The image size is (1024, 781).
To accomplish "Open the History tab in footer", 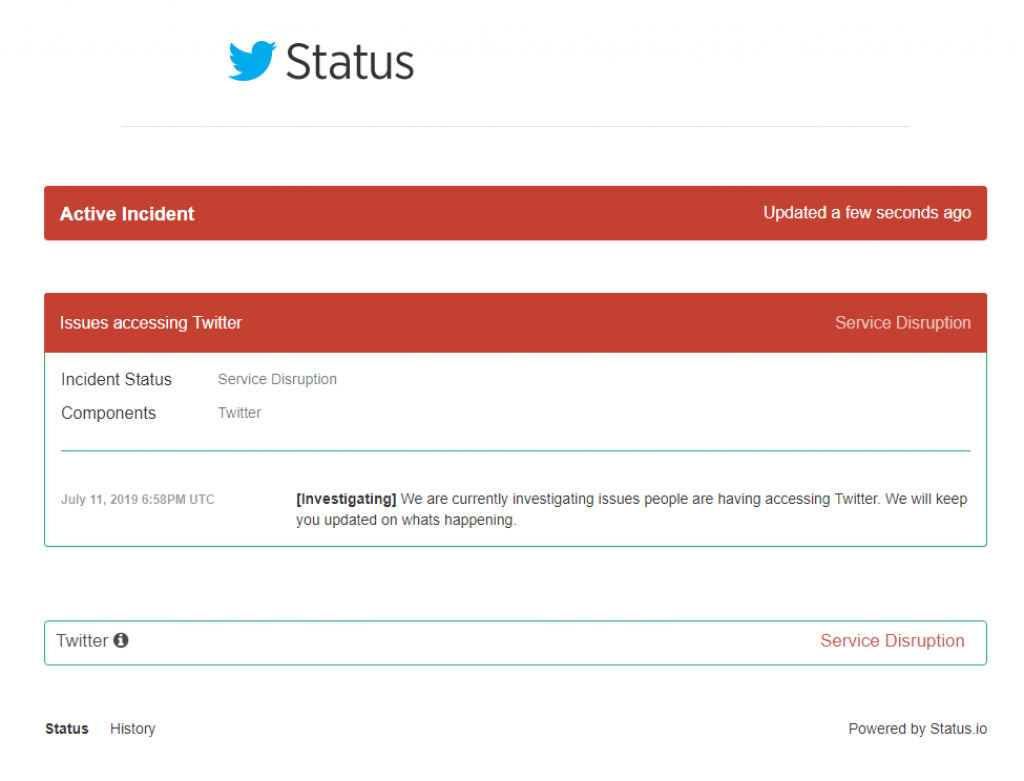I will pyautogui.click(x=133, y=729).
